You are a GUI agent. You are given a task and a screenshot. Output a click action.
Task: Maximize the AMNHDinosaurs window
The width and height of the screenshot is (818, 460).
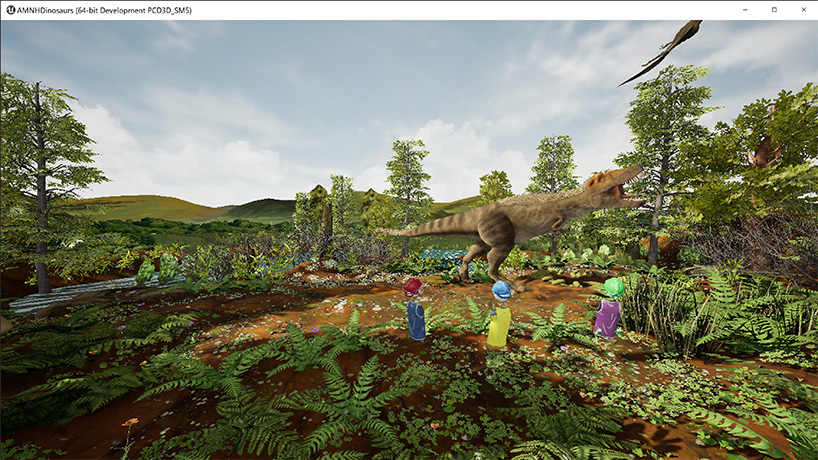click(x=774, y=10)
